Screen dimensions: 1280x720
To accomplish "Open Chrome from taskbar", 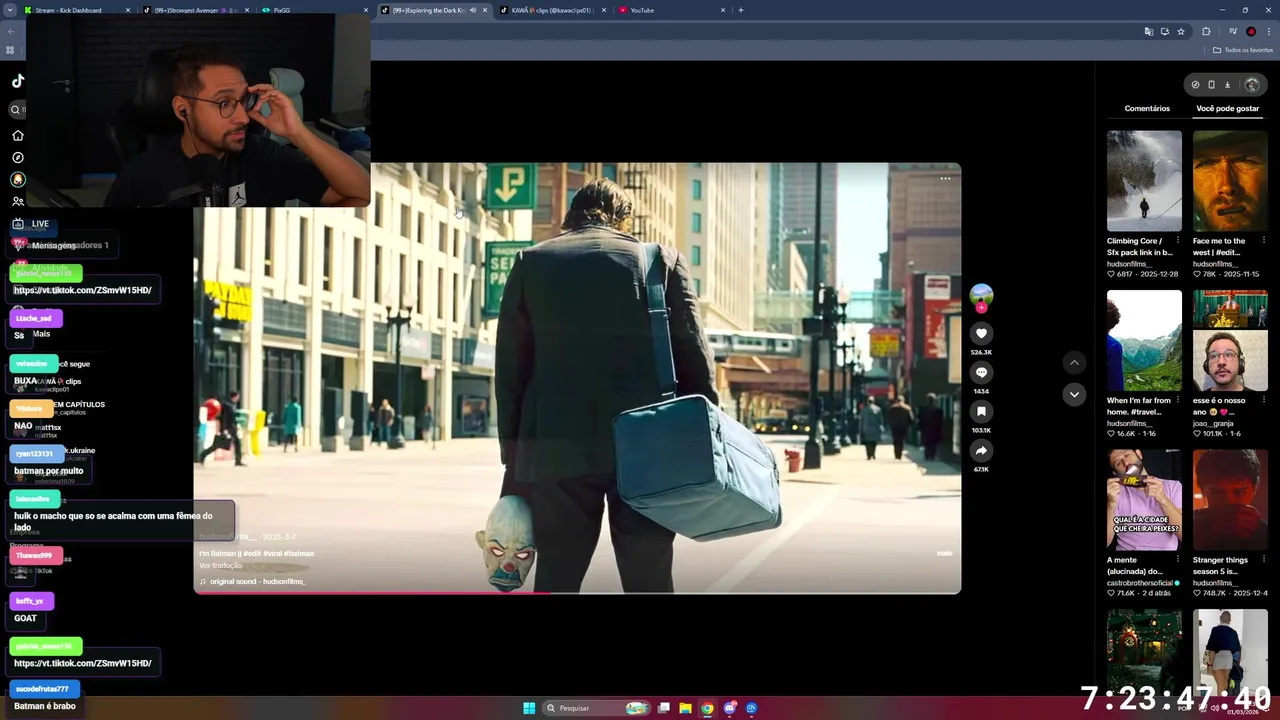I will (707, 708).
